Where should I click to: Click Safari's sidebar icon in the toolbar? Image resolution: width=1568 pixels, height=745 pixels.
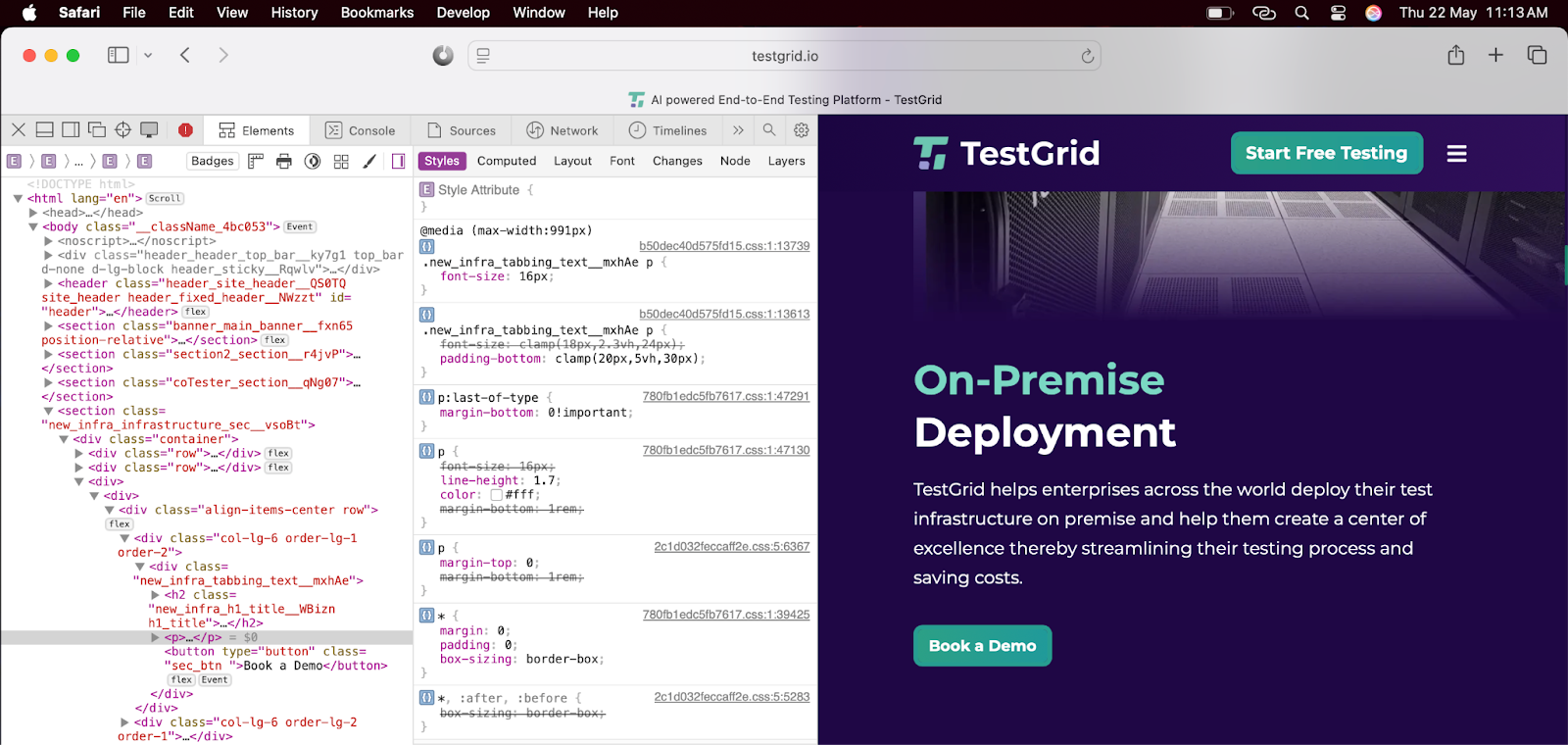pos(119,55)
